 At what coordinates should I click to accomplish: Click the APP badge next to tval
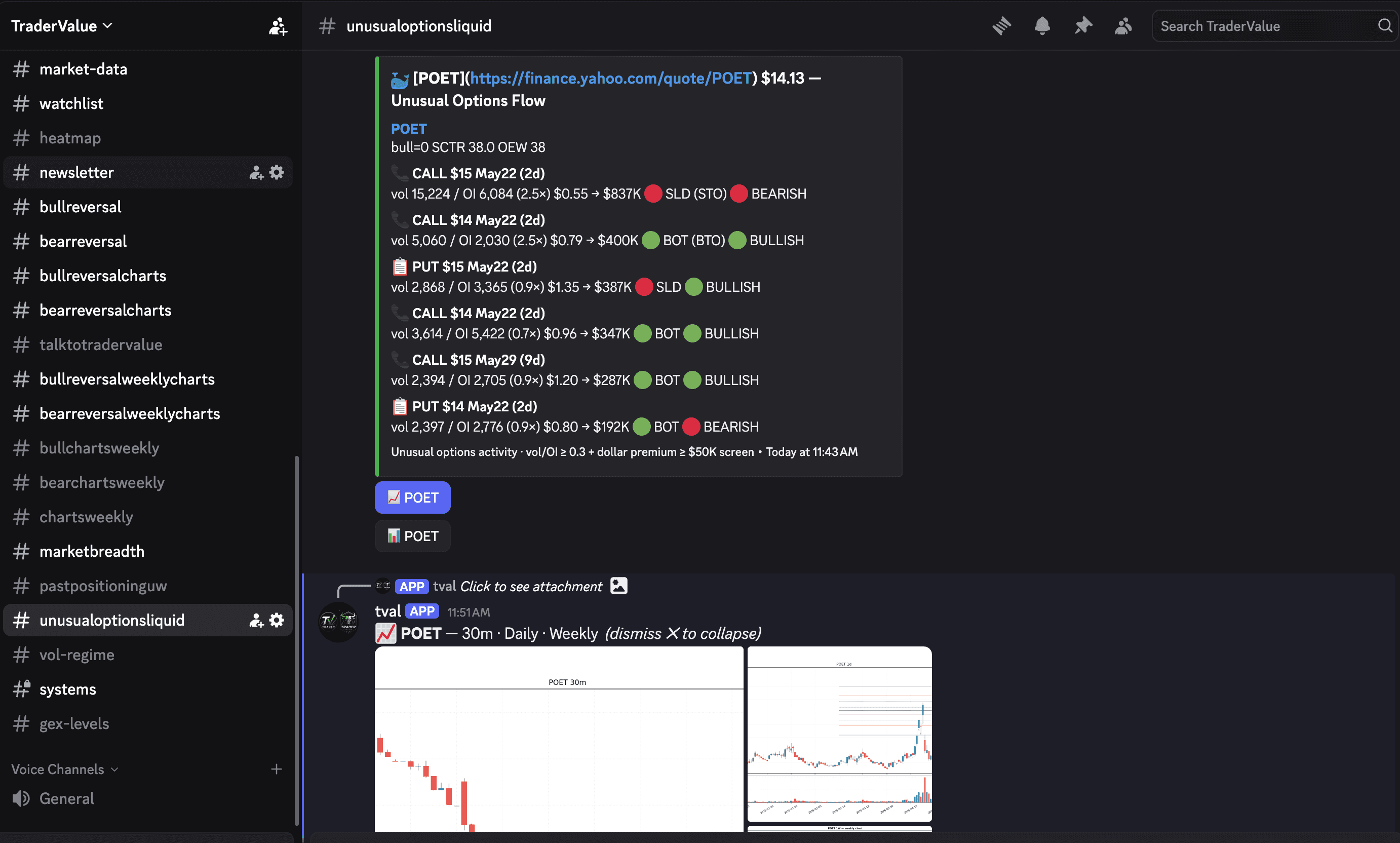(x=422, y=611)
